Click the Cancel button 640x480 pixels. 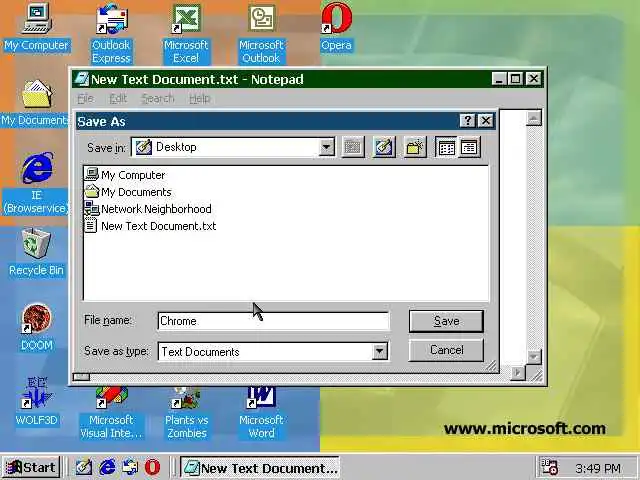(447, 350)
